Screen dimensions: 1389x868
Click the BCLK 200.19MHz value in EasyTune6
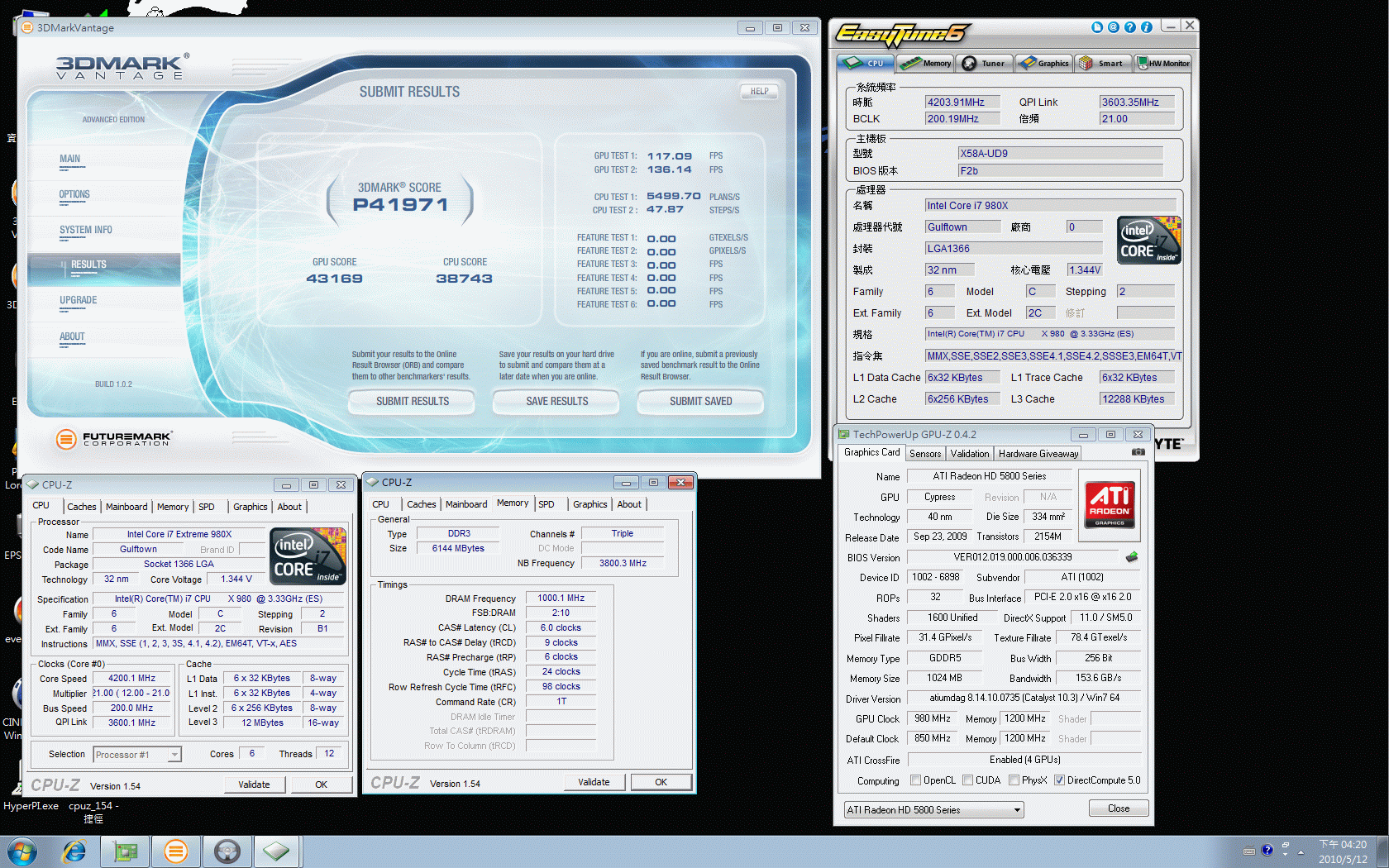point(962,118)
